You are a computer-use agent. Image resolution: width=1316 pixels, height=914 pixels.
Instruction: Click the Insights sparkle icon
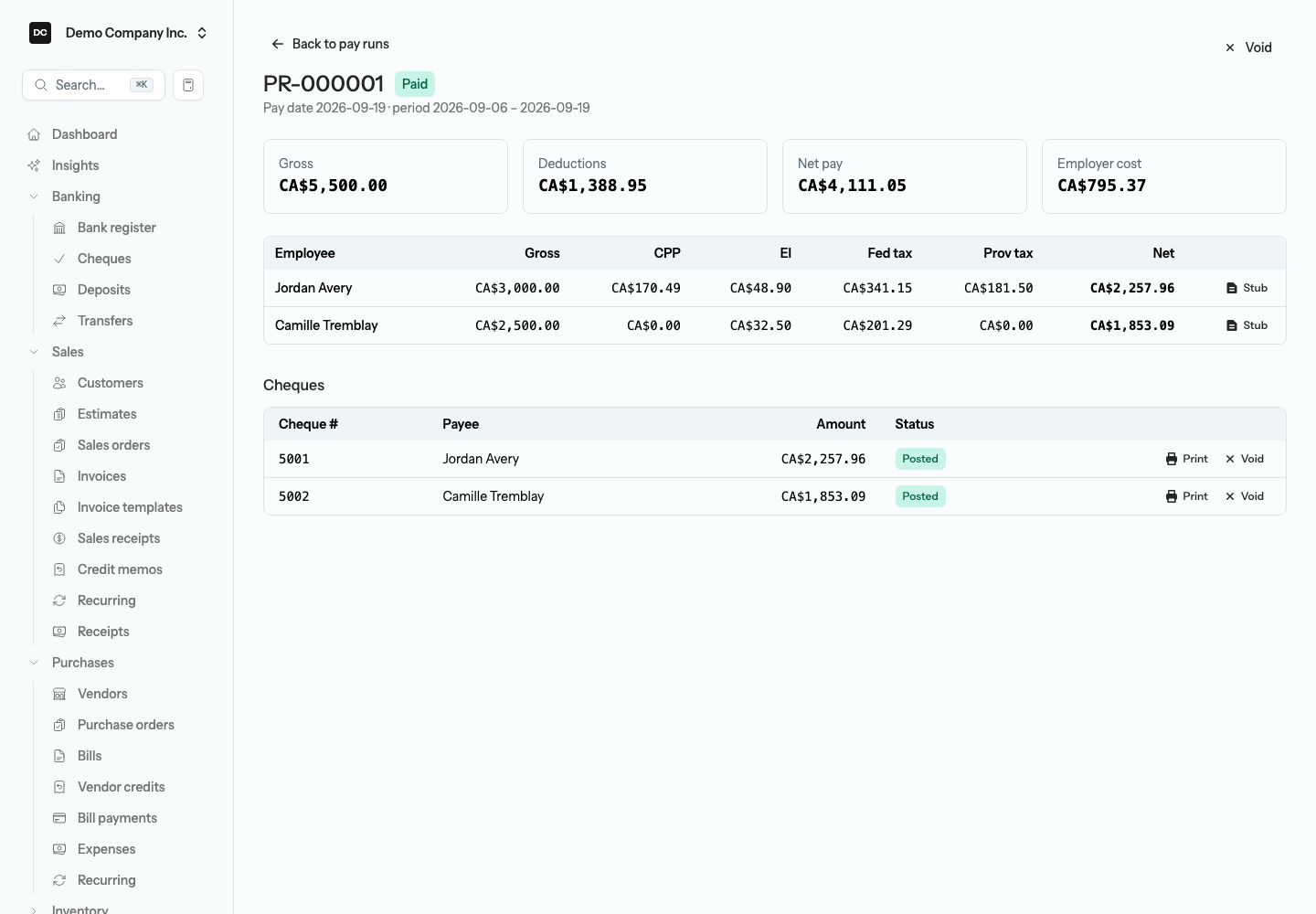(x=34, y=165)
